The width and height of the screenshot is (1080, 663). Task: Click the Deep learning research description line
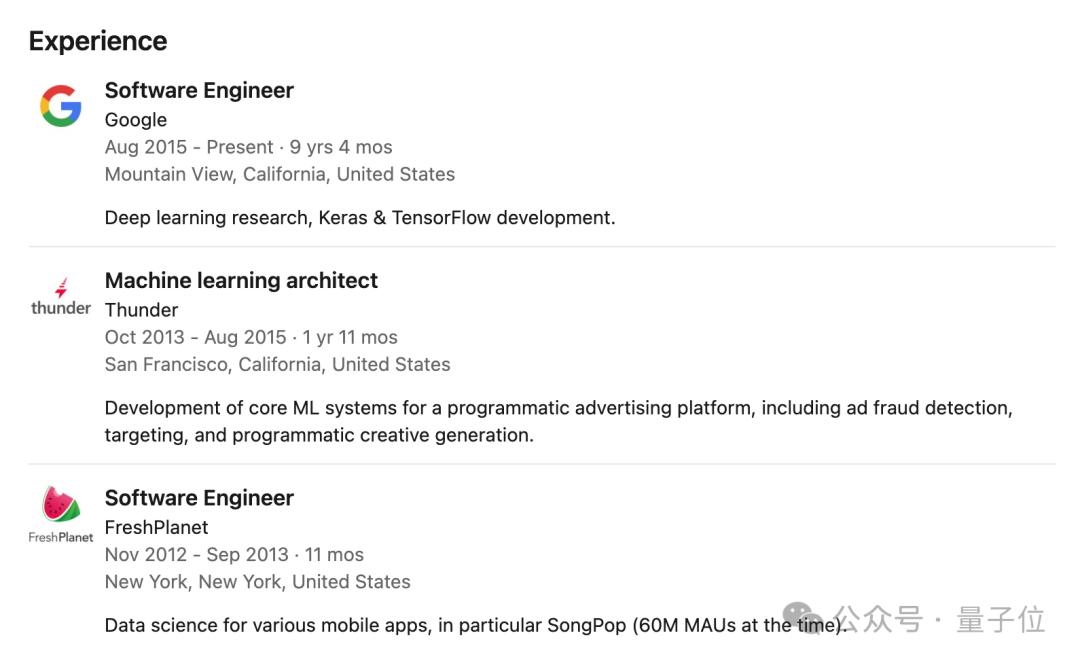coord(359,217)
